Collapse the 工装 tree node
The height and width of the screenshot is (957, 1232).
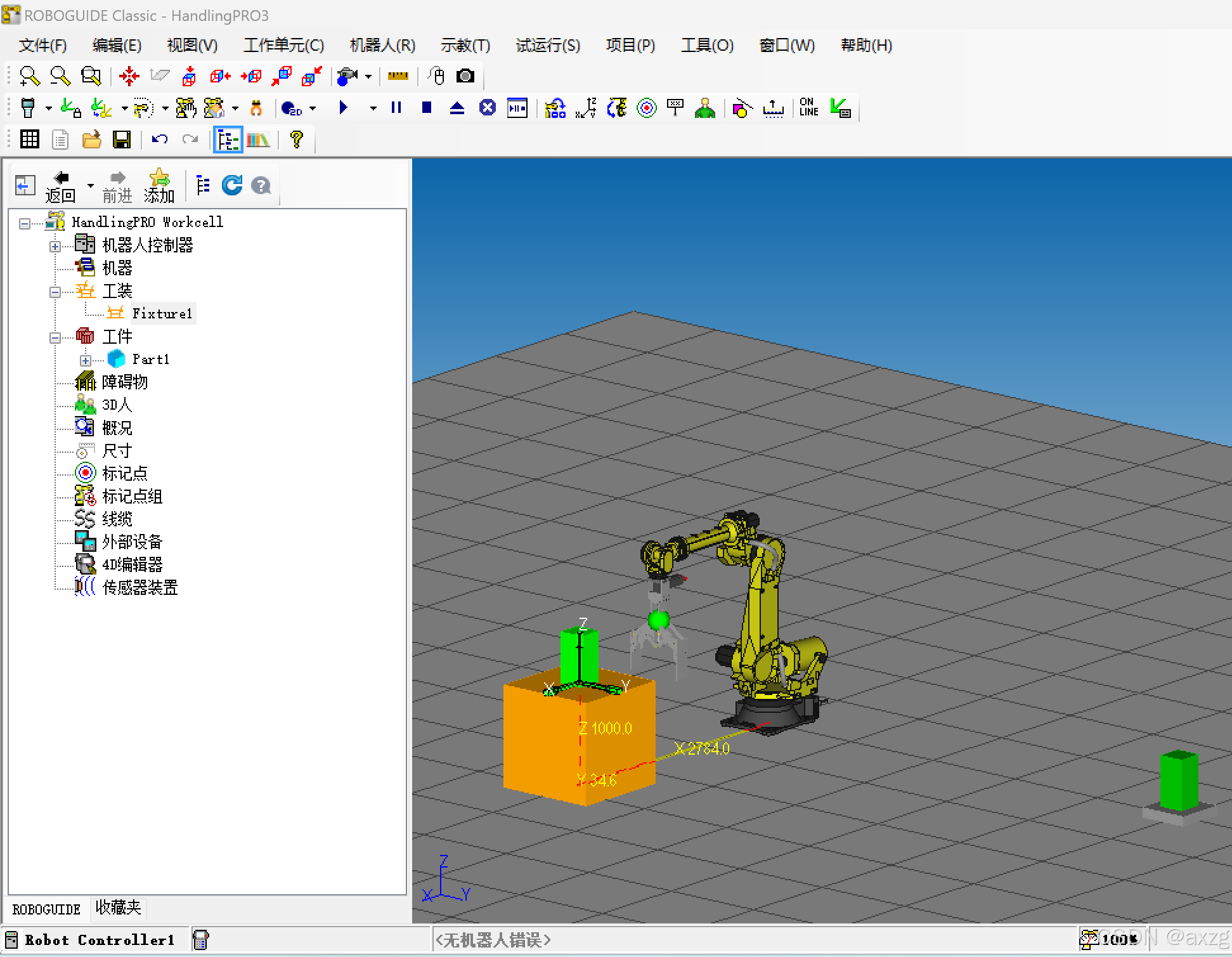click(55, 292)
